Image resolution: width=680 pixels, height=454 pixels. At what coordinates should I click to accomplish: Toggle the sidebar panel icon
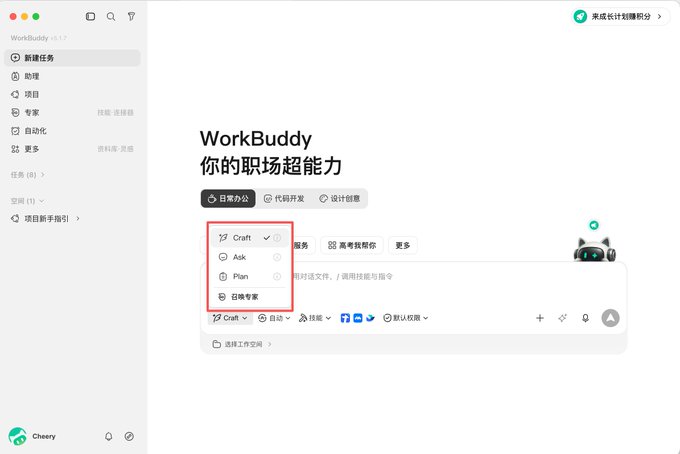pyautogui.click(x=90, y=16)
